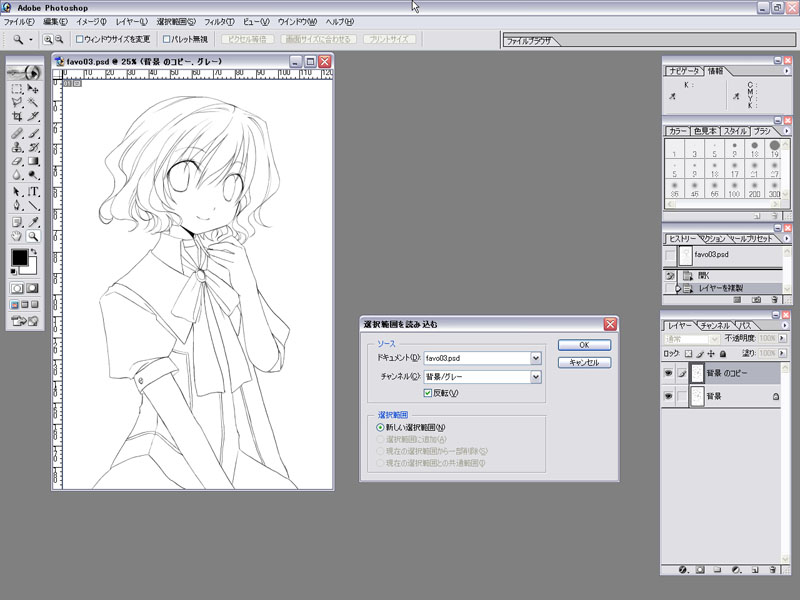Image resolution: width=800 pixels, height=600 pixels.
Task: Select the Magic Wand tool
Action: pyautogui.click(x=33, y=103)
